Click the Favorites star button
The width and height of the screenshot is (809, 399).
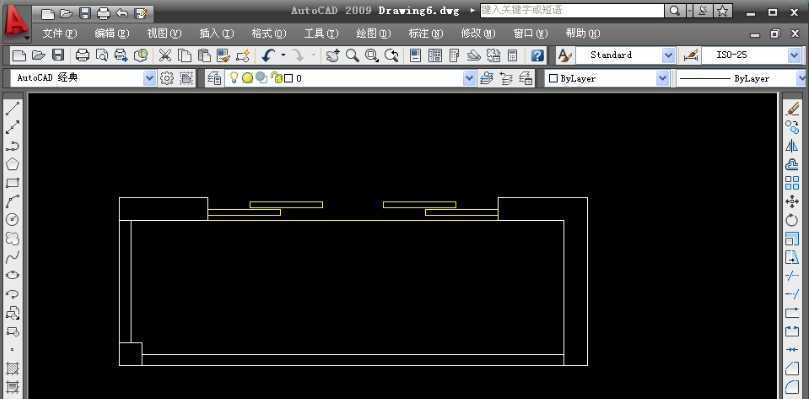[x=723, y=11]
